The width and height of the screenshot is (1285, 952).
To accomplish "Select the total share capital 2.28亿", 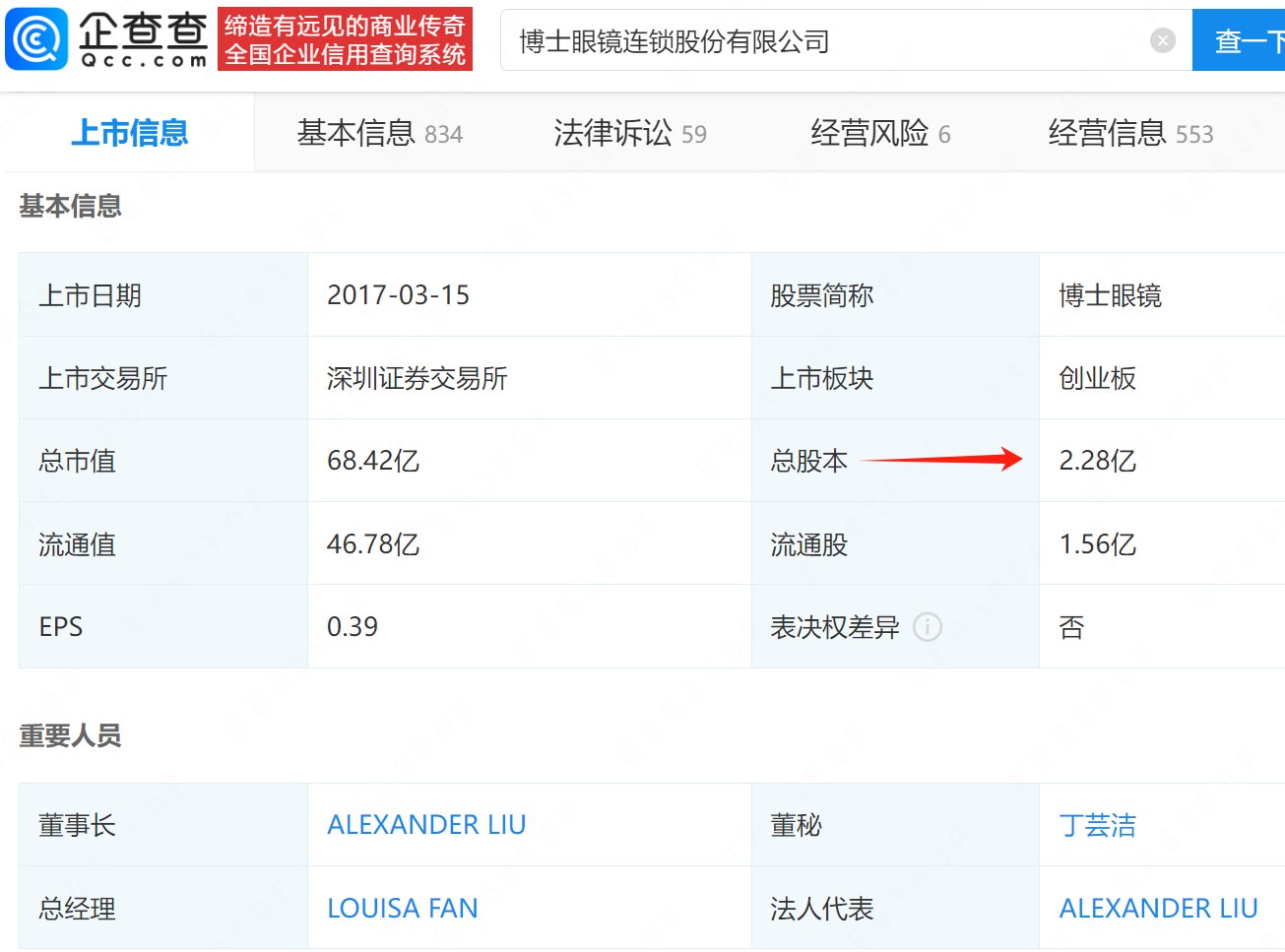I will click(x=1098, y=461).
